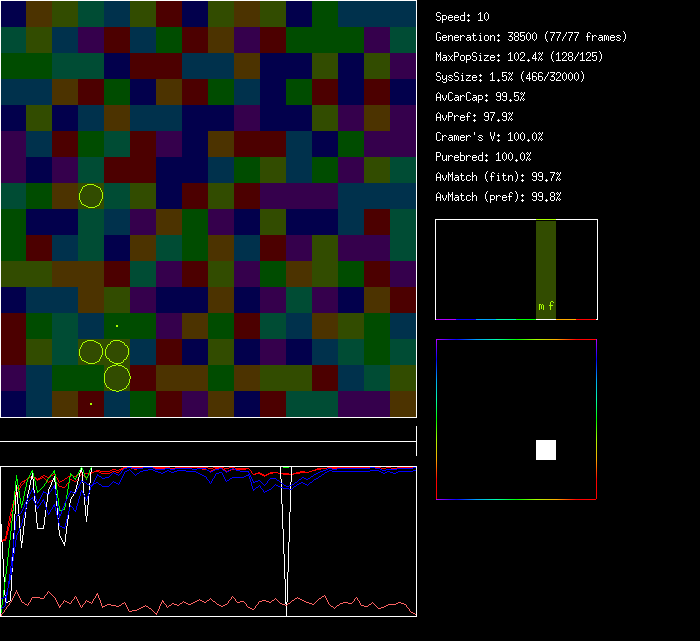Image resolution: width=700 pixels, height=641 pixels.
Task: Click the SysSize: 1.5% statistic
Action: pyautogui.click(x=511, y=77)
